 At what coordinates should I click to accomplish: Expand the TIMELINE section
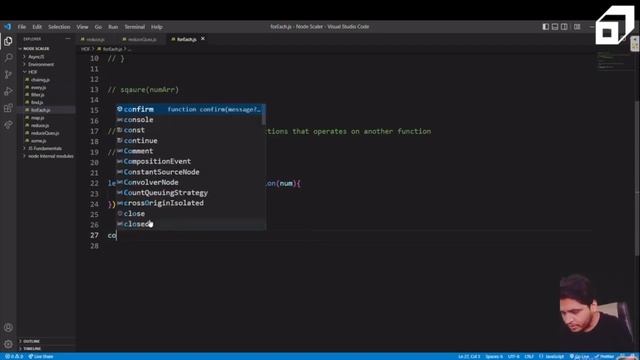[x=32, y=349]
